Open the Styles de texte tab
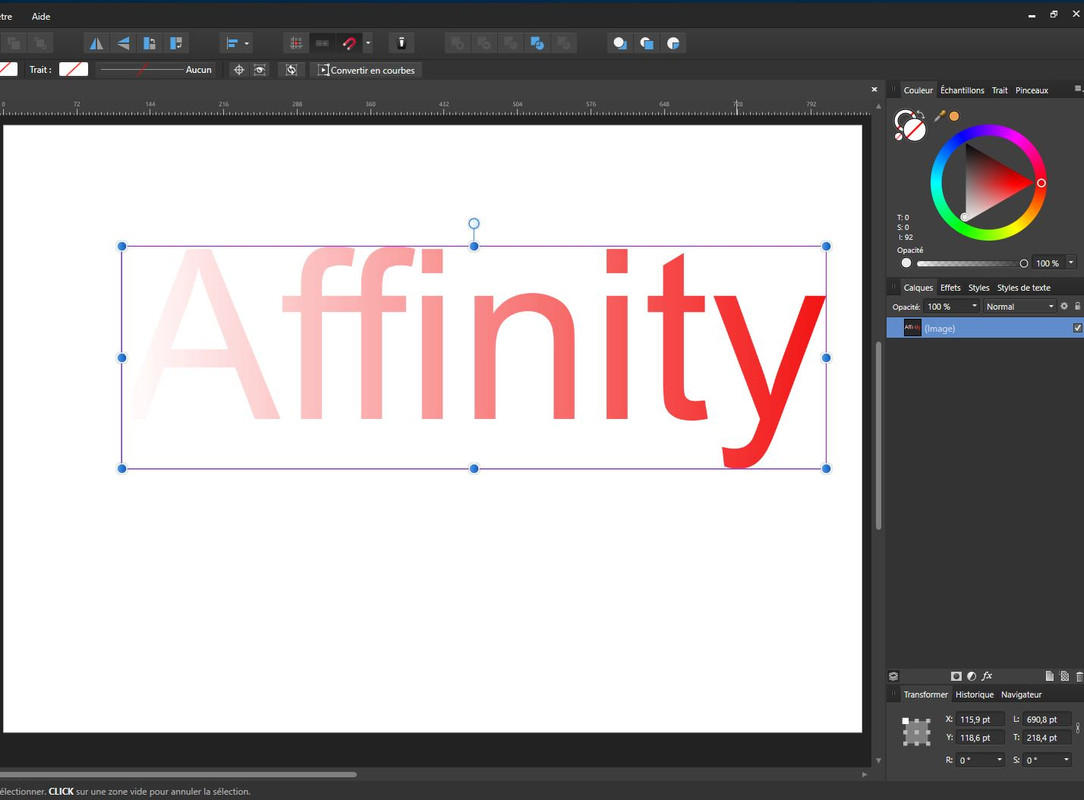Viewport: 1084px width, 800px height. point(1023,288)
